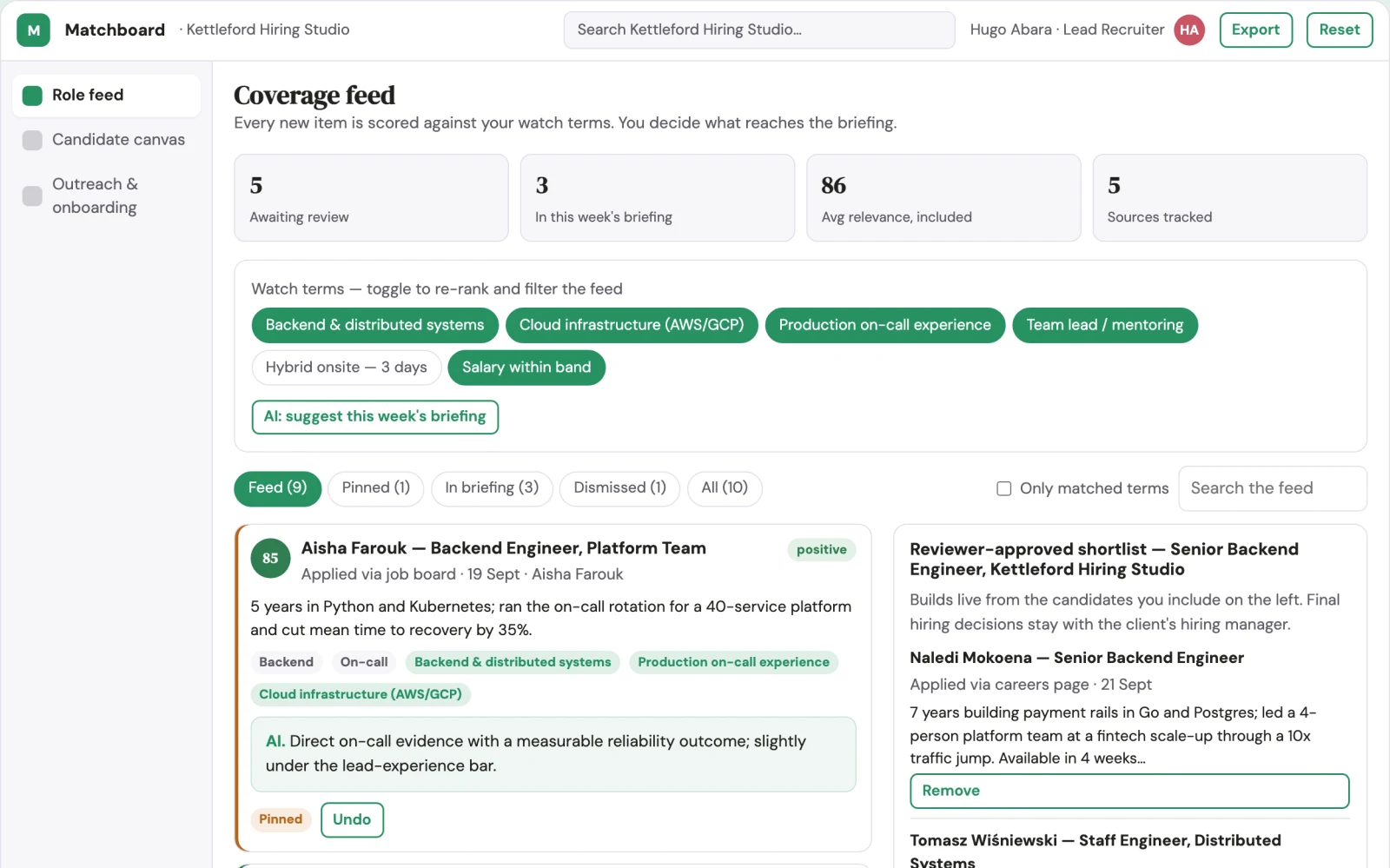Open Role feed in the sidebar
This screenshot has height=868, width=1390.
[106, 96]
